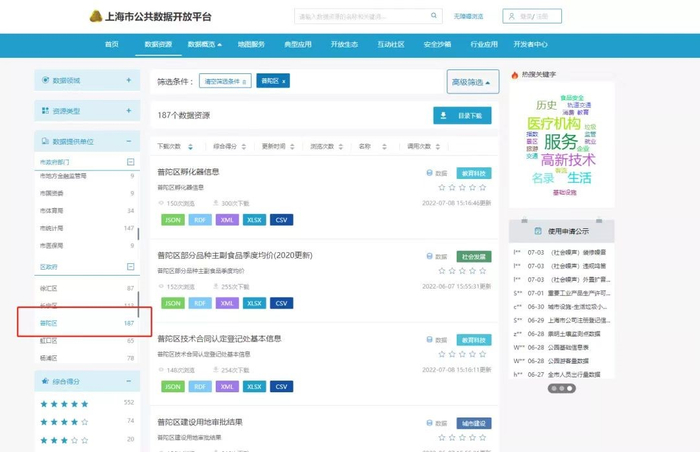Click JSON badge for 普陀区技术合同认定登记处基本信息
Image resolution: width=700 pixels, height=452 pixels.
(173, 386)
